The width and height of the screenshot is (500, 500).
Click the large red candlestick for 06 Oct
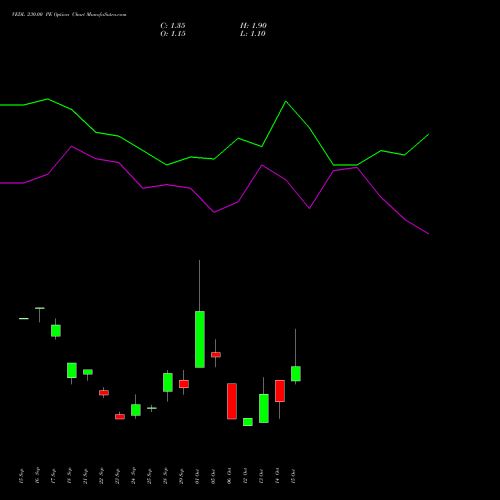click(232, 401)
